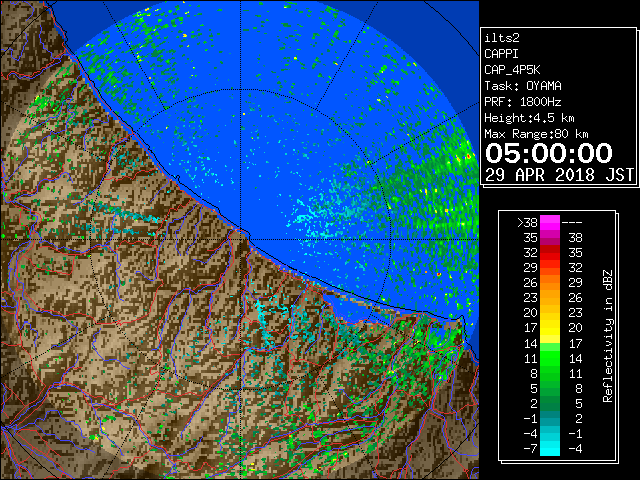Click the "Reflectivity in dBZ" legend title
Image resolution: width=640 pixels, height=480 pixels.
tap(607, 336)
